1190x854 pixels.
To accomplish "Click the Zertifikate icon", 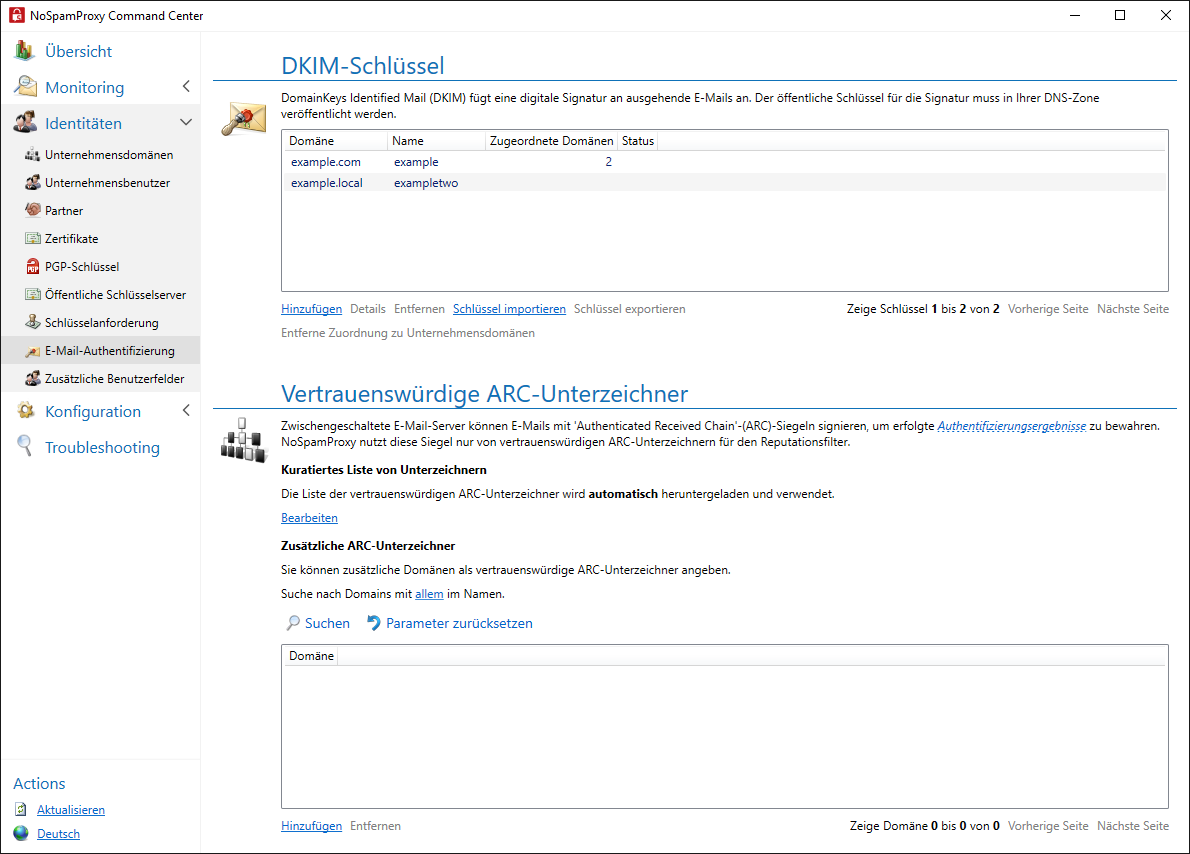I will pyautogui.click(x=33, y=238).
